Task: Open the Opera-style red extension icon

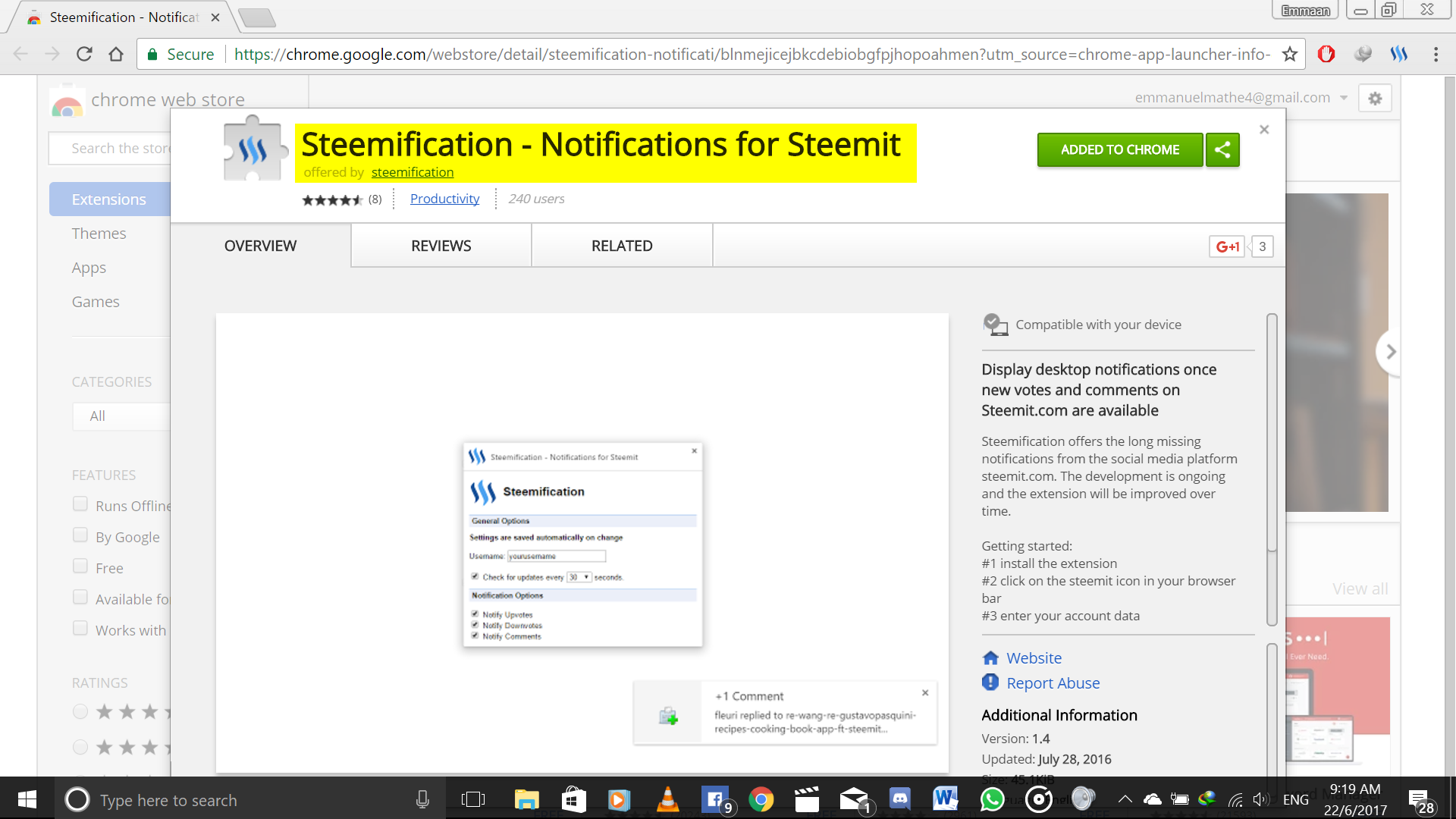Action: click(x=1326, y=54)
